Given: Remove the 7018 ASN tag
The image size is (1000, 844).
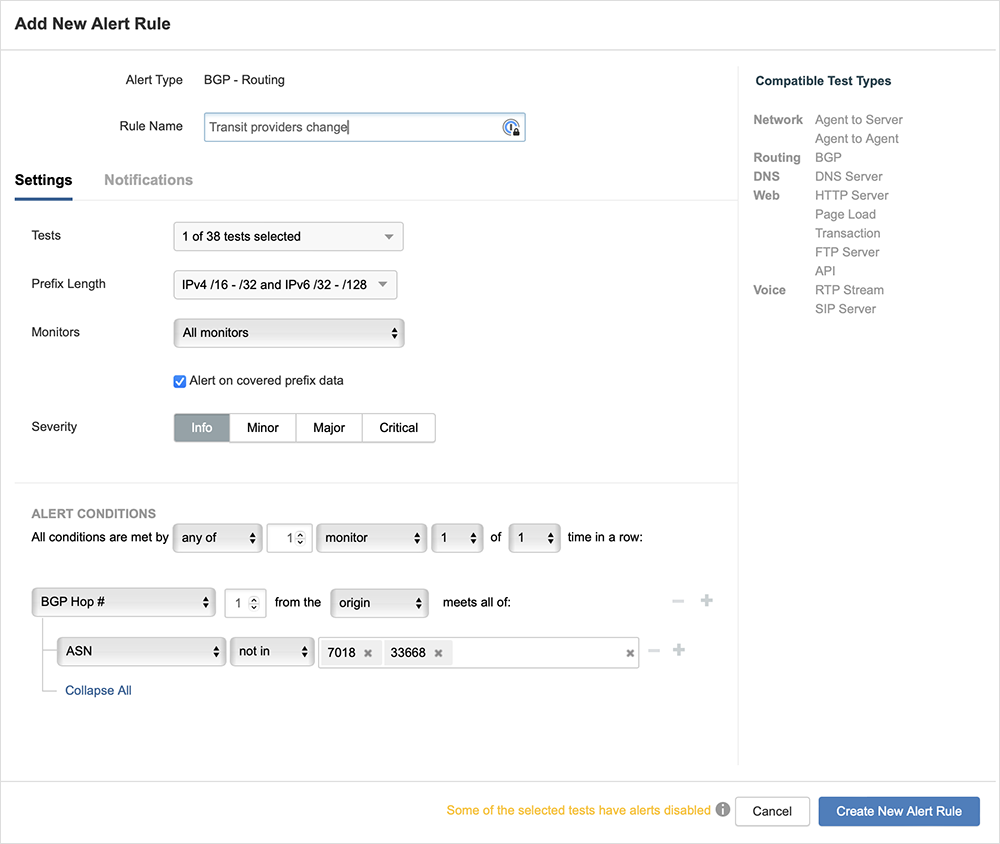Looking at the screenshot, I should tap(370, 652).
